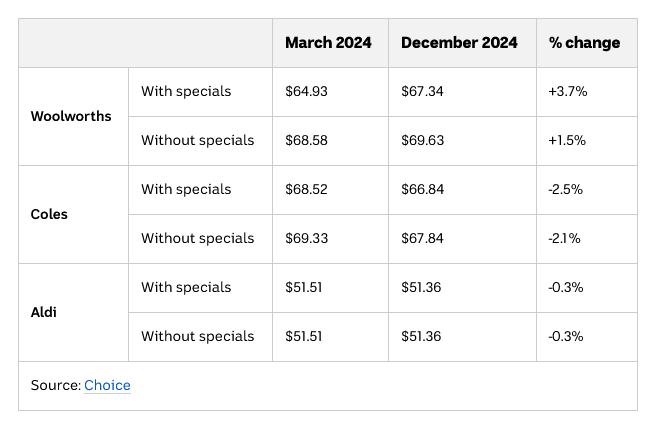Click the Aldi row label
656x429 pixels.
point(44,312)
